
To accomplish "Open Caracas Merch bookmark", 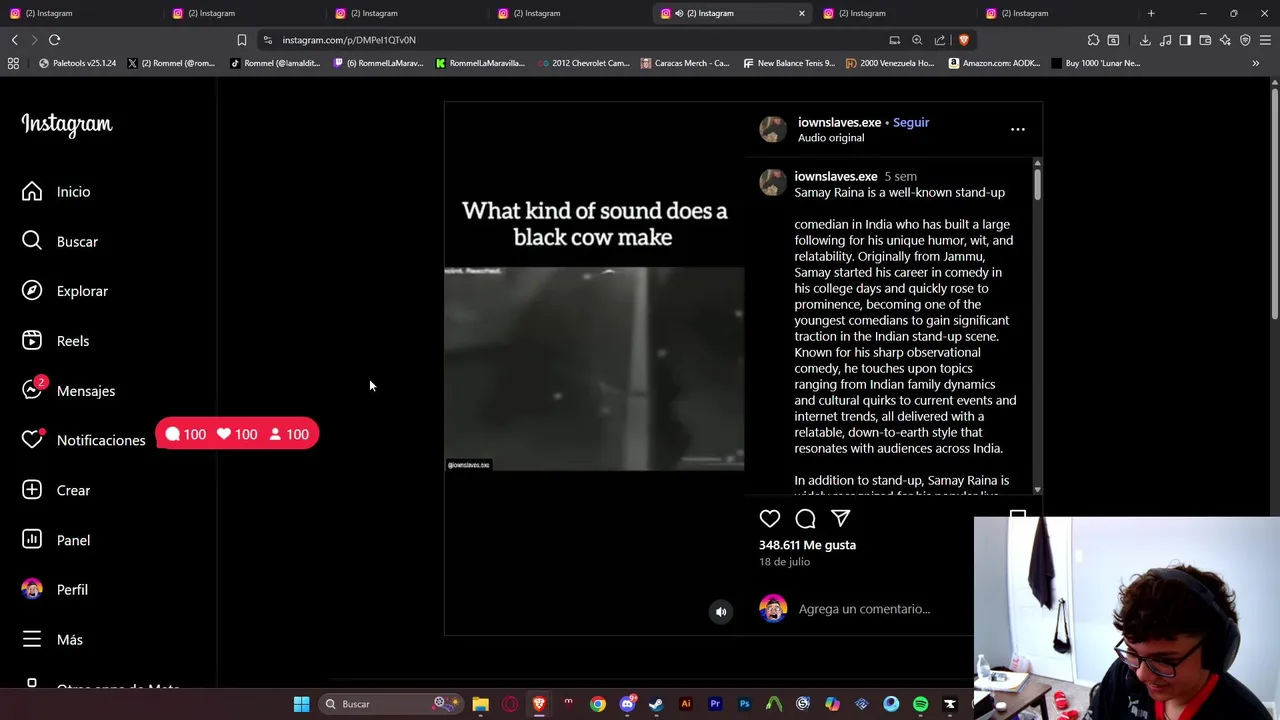I will click(x=685, y=63).
